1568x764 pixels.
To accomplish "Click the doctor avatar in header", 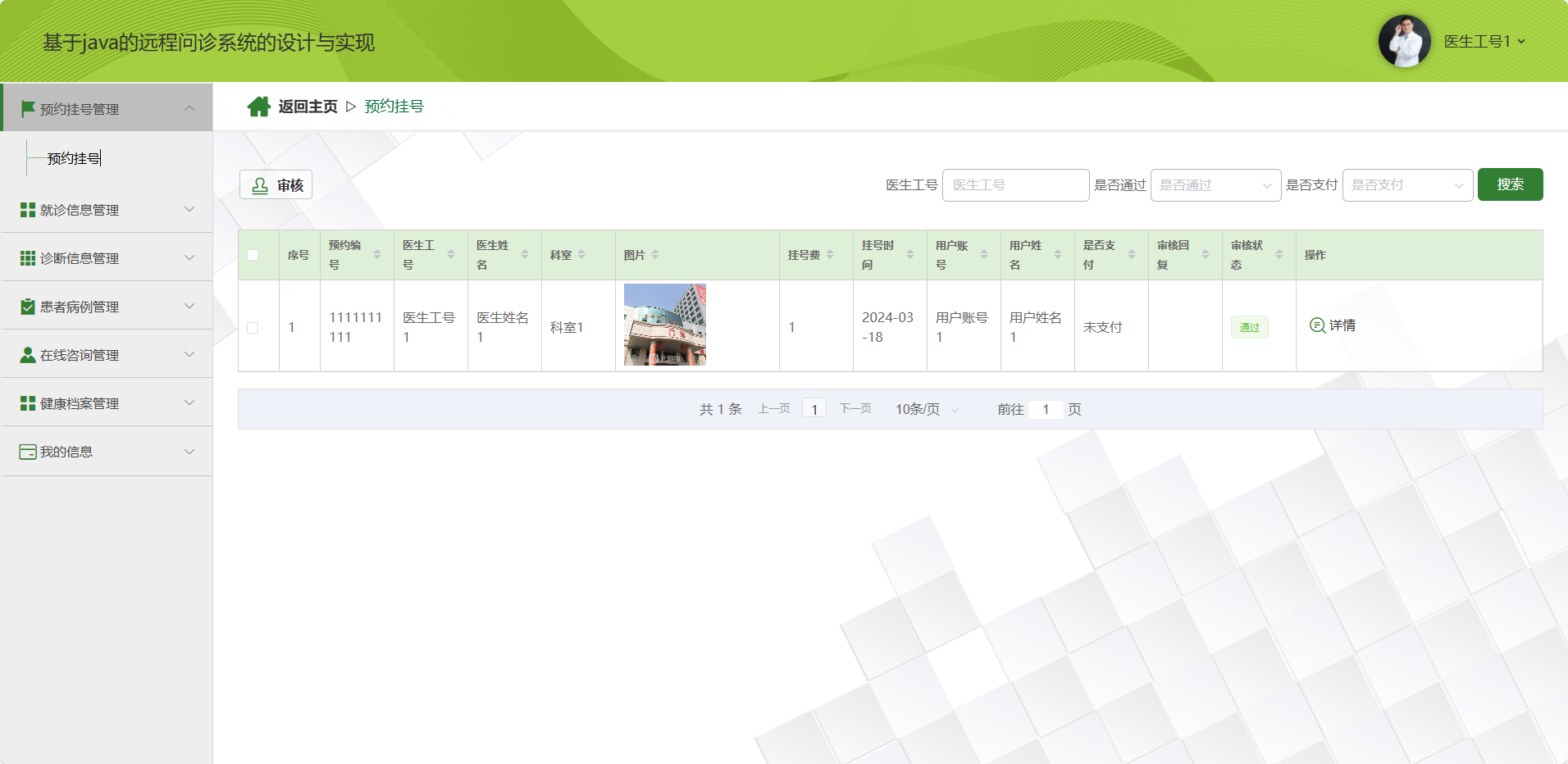I will [x=1405, y=41].
